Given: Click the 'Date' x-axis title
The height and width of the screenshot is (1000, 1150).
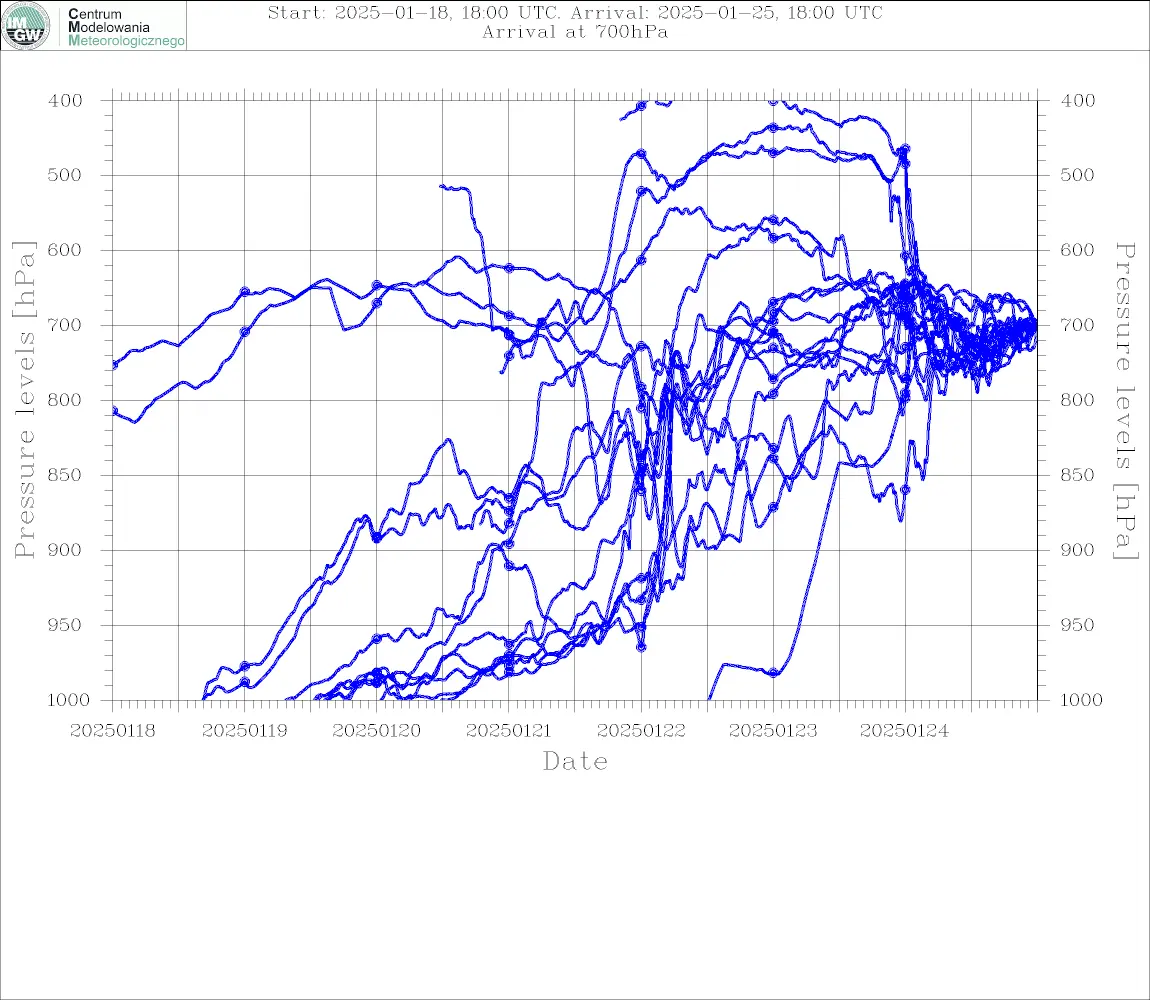Looking at the screenshot, I should [x=575, y=761].
